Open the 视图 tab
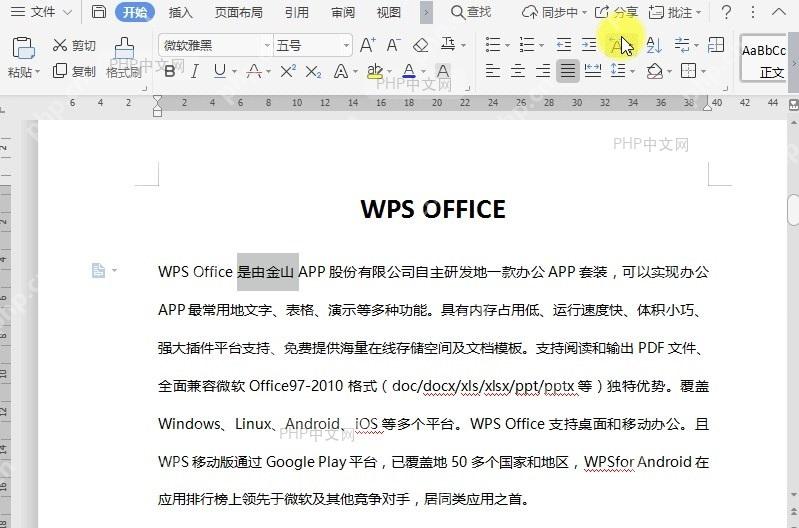 point(389,12)
